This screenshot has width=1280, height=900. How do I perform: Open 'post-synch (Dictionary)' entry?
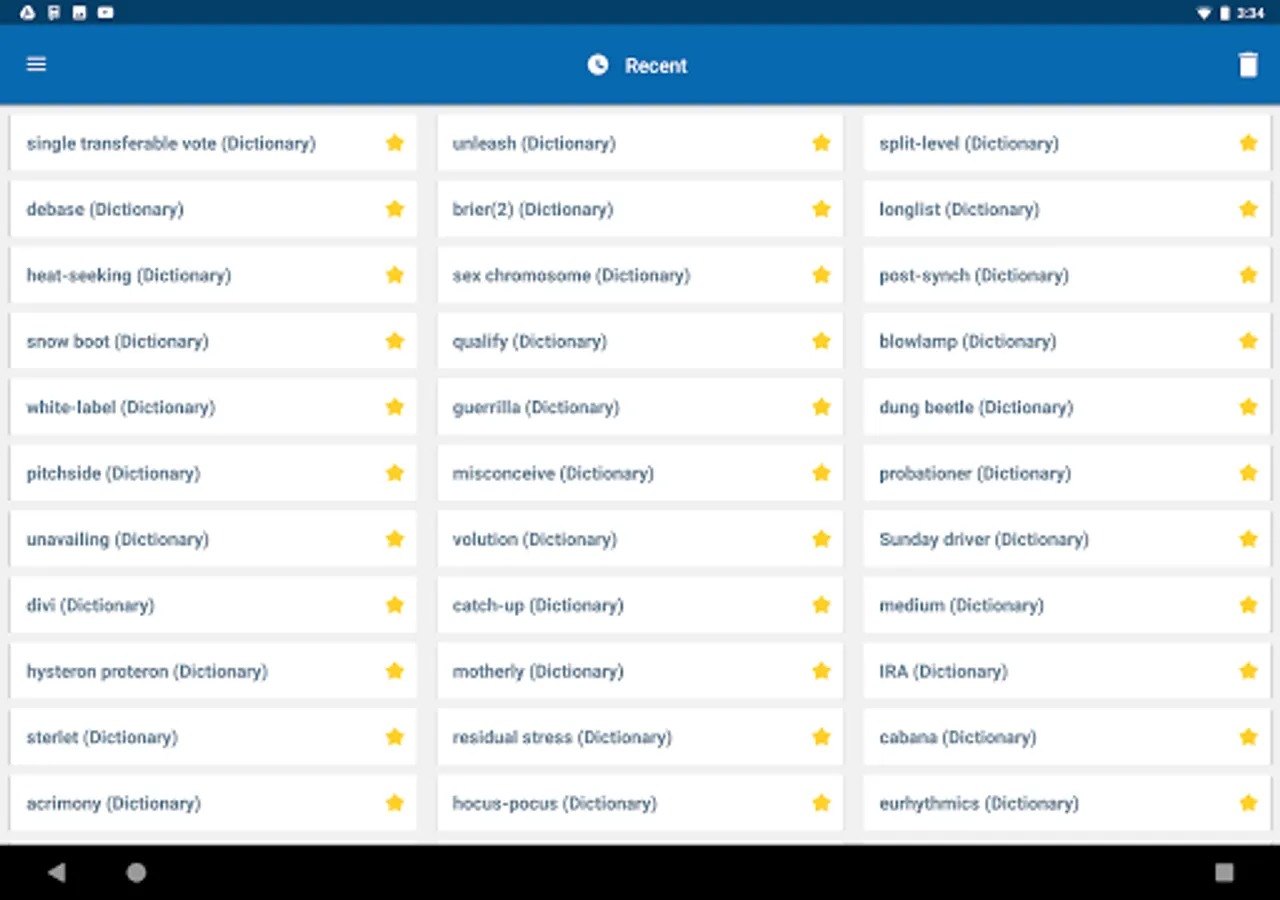tap(1067, 275)
